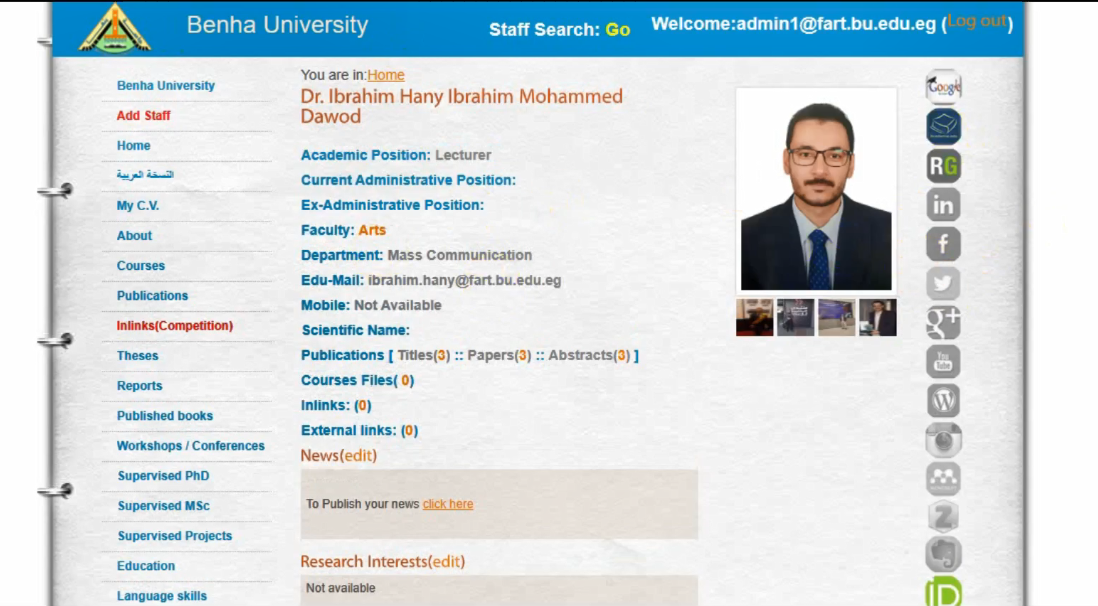Click the Mass Communication department text
The width and height of the screenshot is (1098, 606).
click(x=460, y=255)
